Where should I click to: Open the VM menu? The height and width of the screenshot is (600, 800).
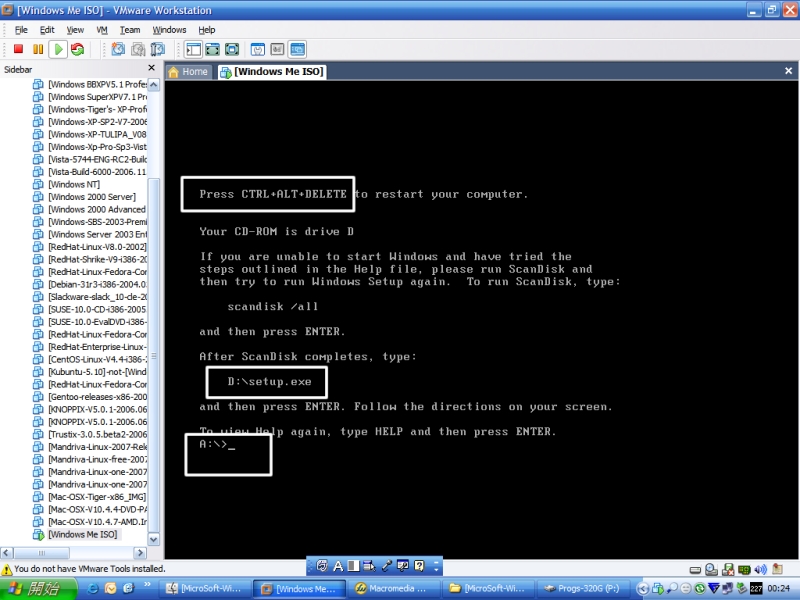pyautogui.click(x=102, y=30)
